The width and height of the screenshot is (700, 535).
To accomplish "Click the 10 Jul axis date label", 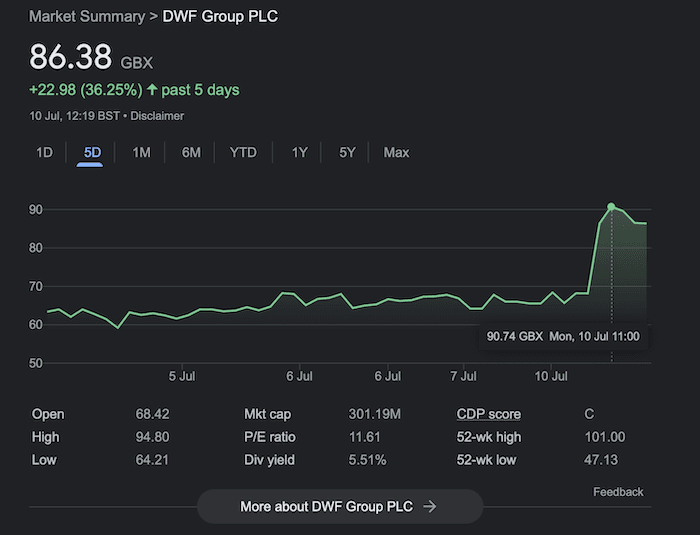I will (551, 376).
